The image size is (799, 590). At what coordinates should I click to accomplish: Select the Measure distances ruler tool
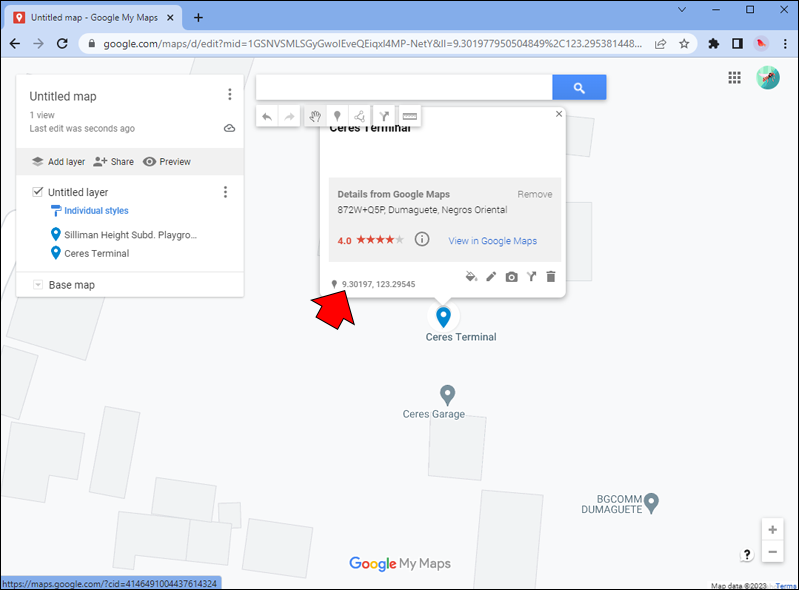(x=410, y=117)
